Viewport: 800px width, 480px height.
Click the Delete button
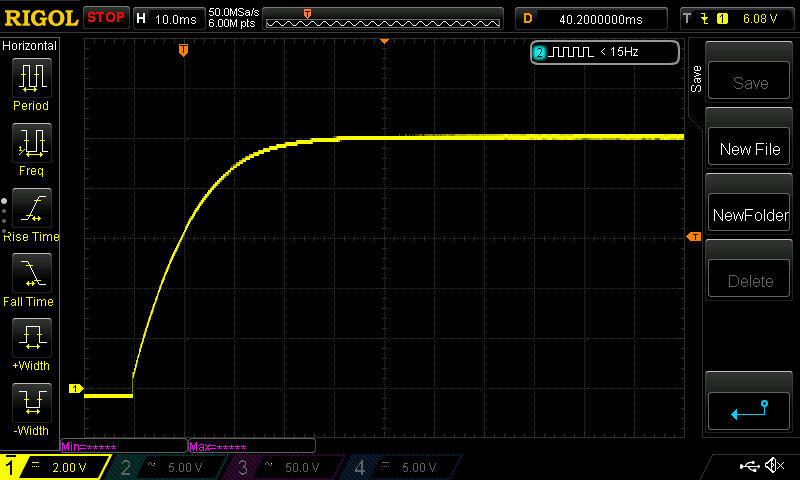tap(749, 278)
